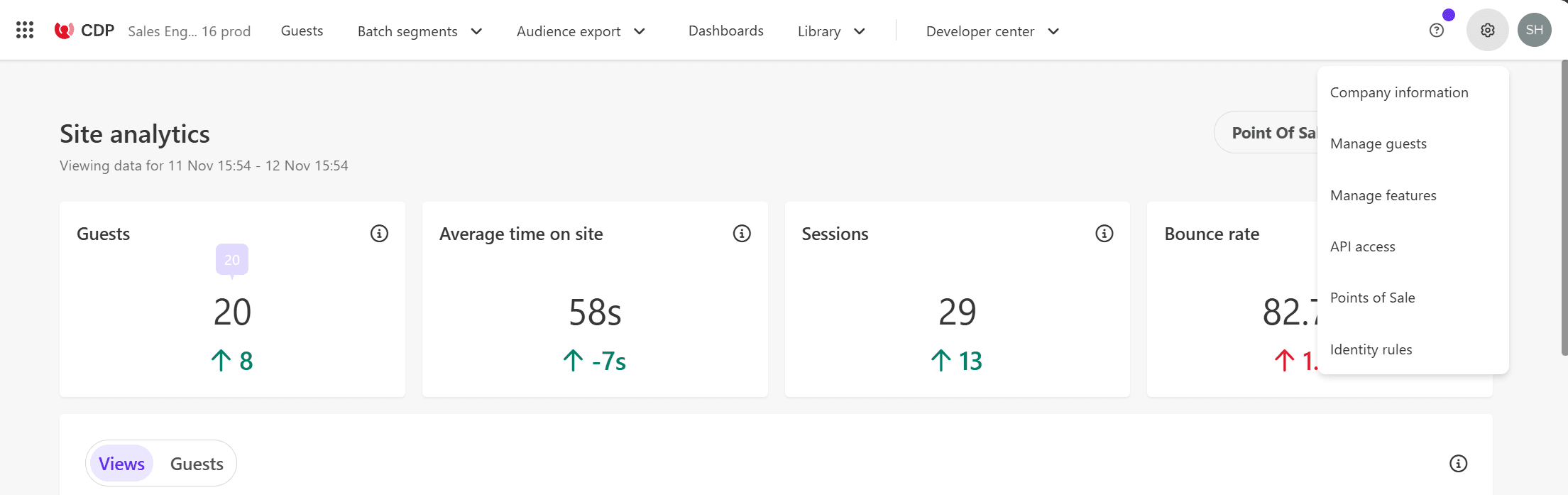Click the settings gear icon
Viewport: 1568px width, 495px height.
[x=1488, y=31]
